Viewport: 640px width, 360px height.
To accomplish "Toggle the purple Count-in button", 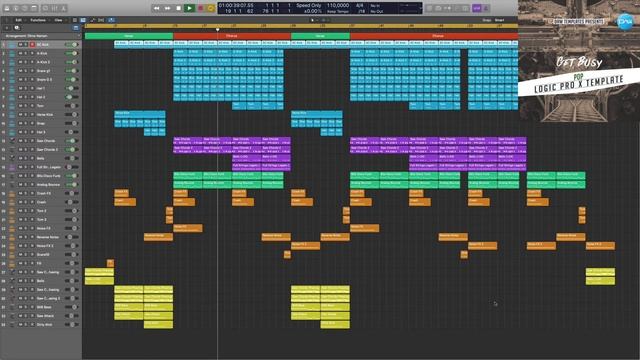I will click(x=476, y=8).
